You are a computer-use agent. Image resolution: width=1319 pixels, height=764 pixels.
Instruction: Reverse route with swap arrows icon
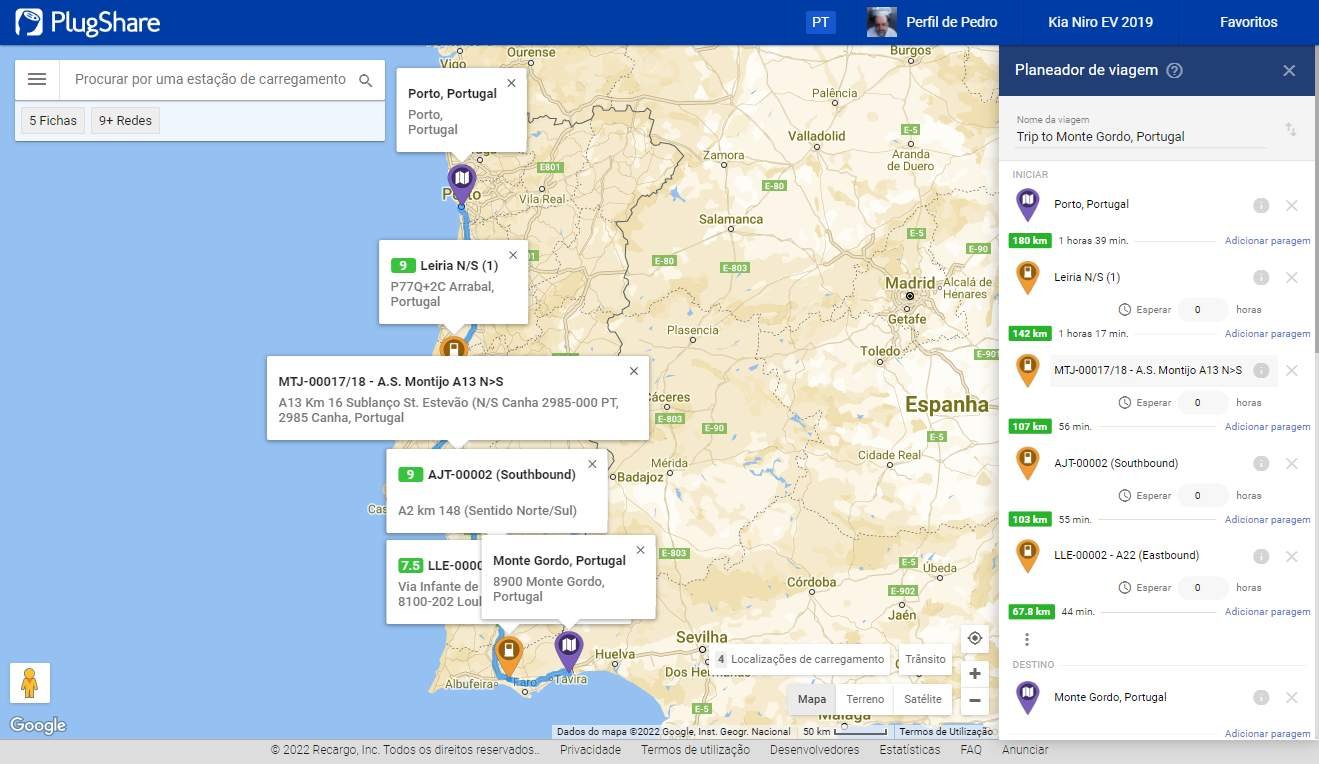(x=1290, y=130)
